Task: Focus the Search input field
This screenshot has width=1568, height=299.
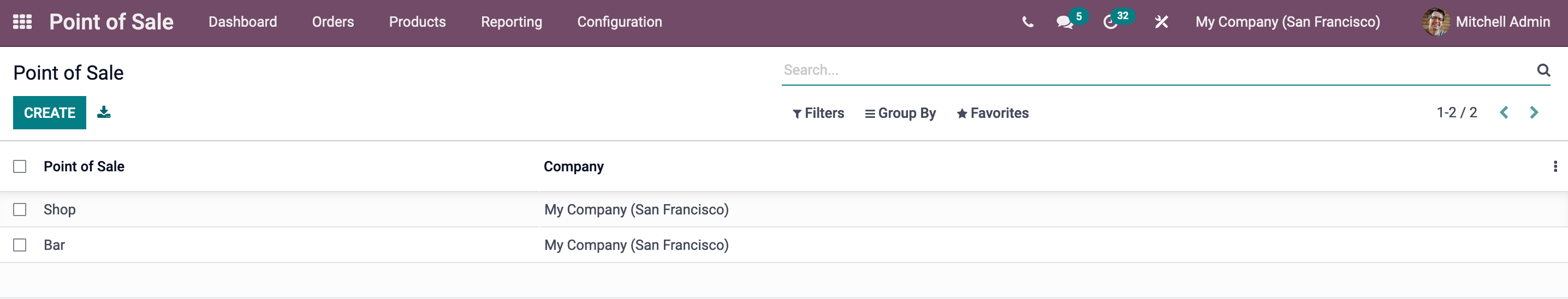Action: click(1156, 70)
